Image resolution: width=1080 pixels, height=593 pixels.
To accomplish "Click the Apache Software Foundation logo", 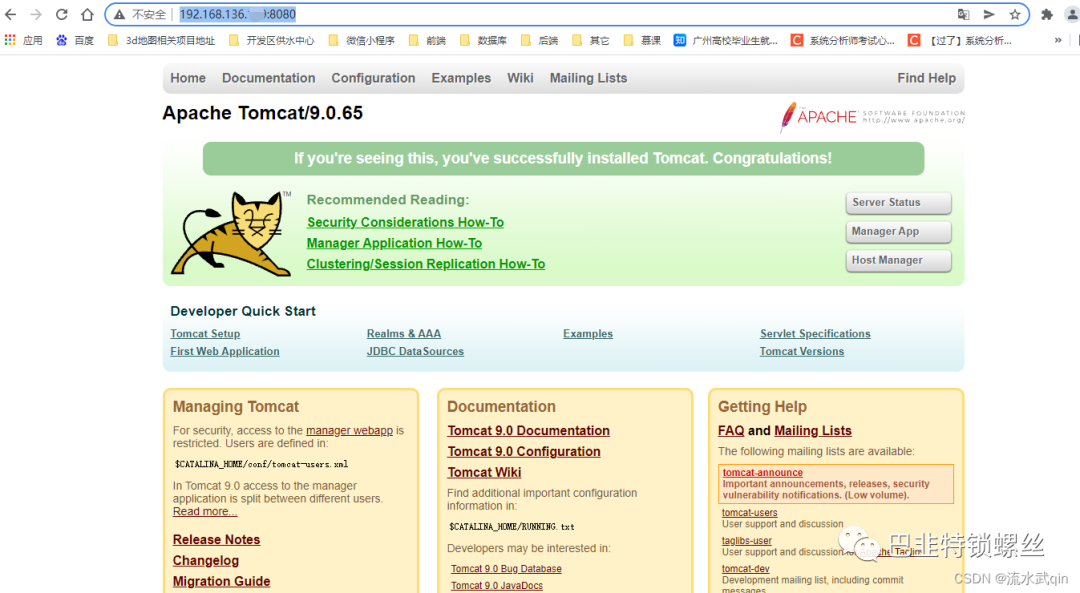I will 872,116.
